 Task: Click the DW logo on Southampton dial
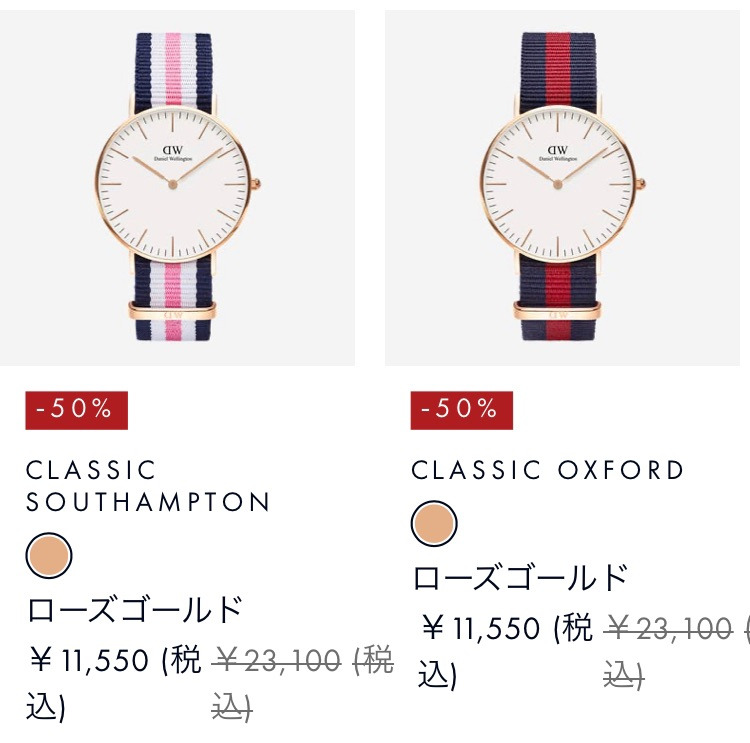(x=173, y=150)
